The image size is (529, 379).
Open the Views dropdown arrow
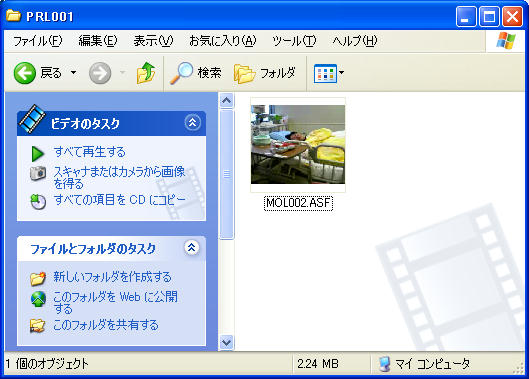(x=341, y=72)
